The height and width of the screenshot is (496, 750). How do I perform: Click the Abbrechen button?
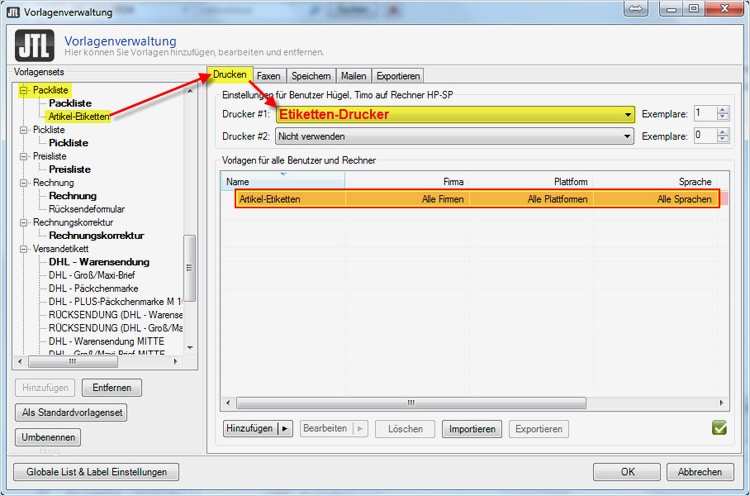pos(700,472)
